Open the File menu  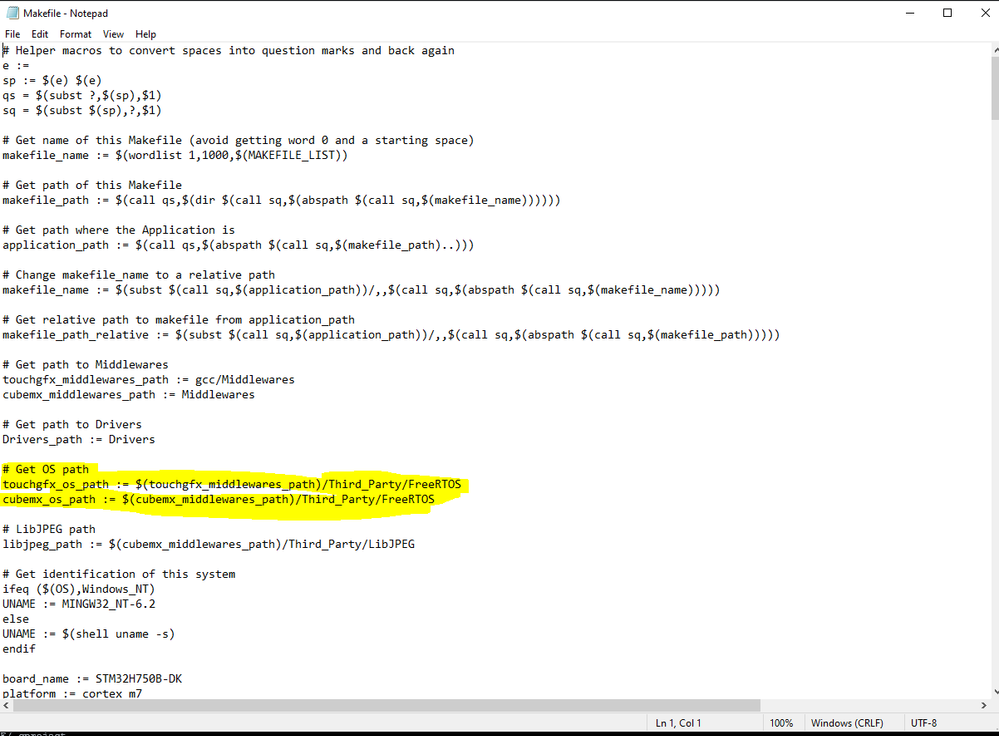[12, 34]
